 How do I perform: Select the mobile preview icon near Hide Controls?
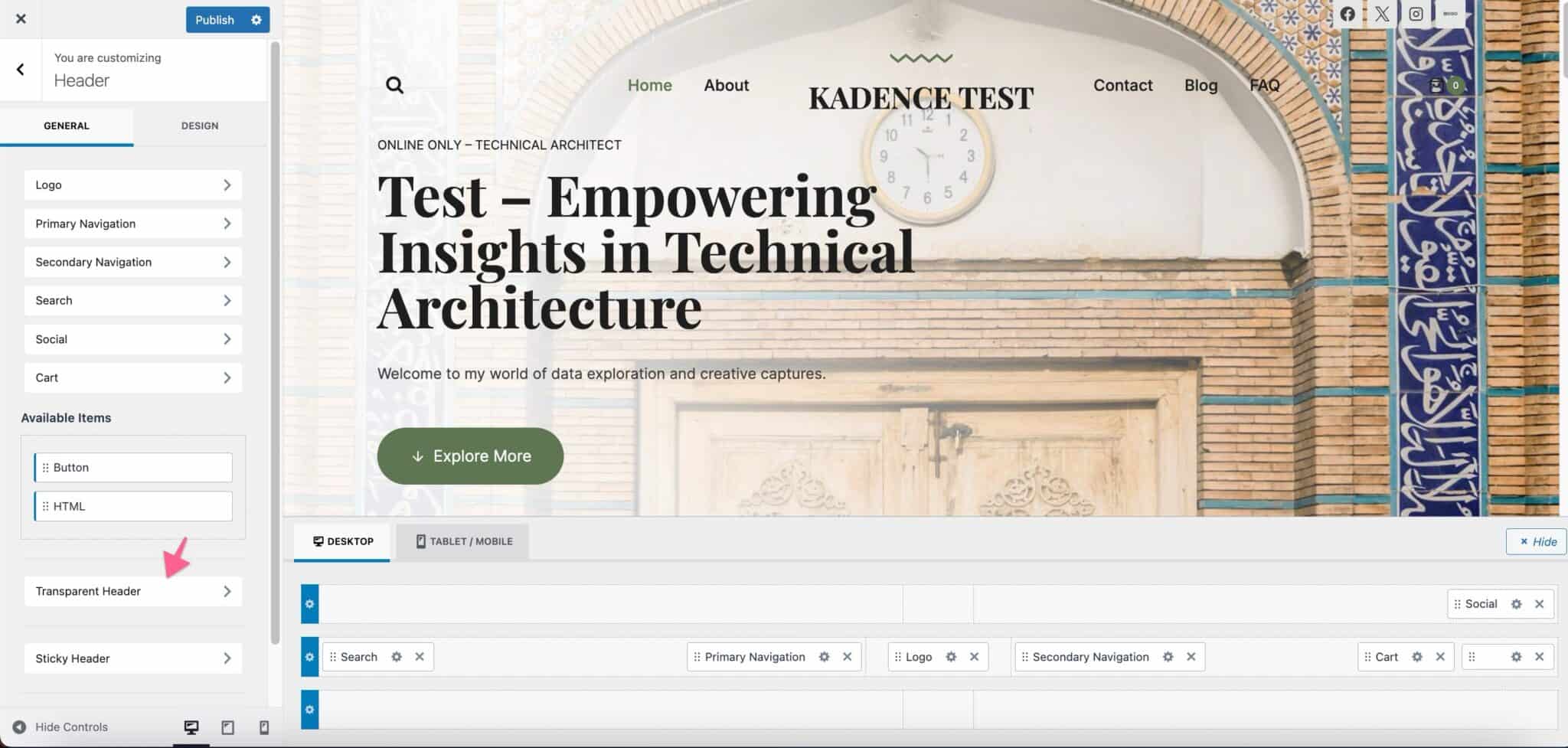tap(264, 727)
